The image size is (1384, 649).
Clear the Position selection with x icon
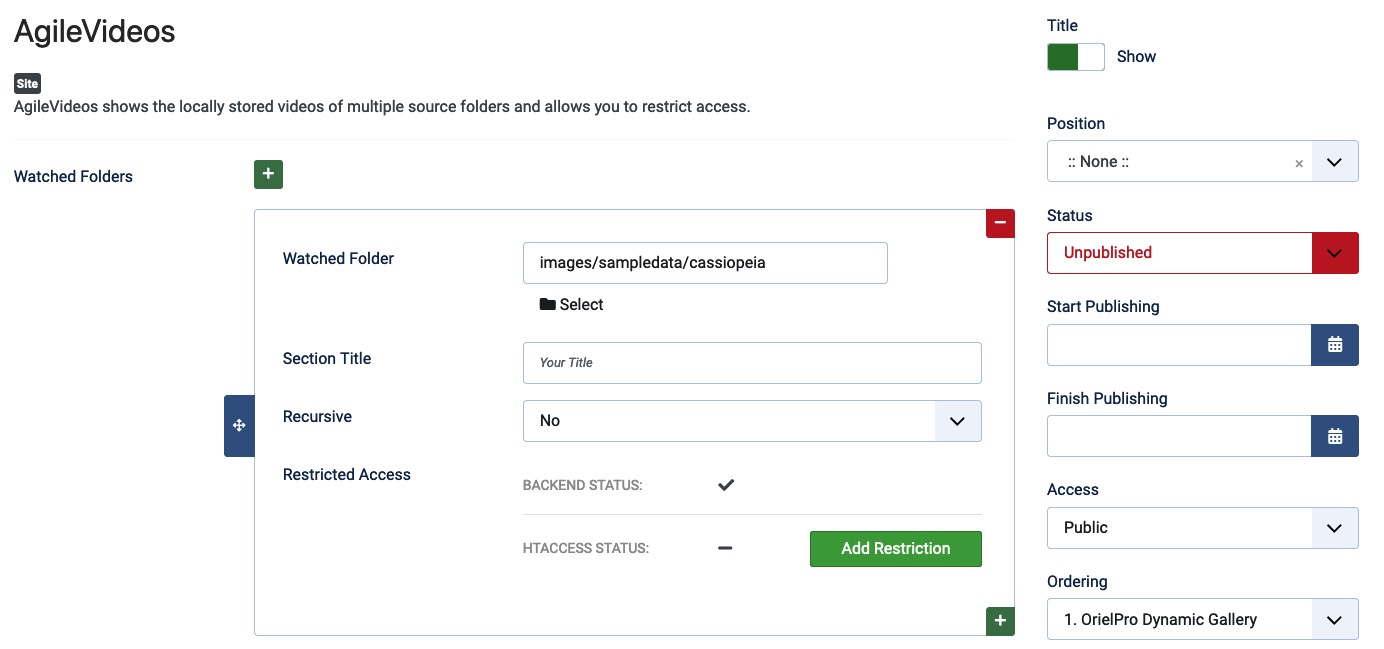[1299, 163]
